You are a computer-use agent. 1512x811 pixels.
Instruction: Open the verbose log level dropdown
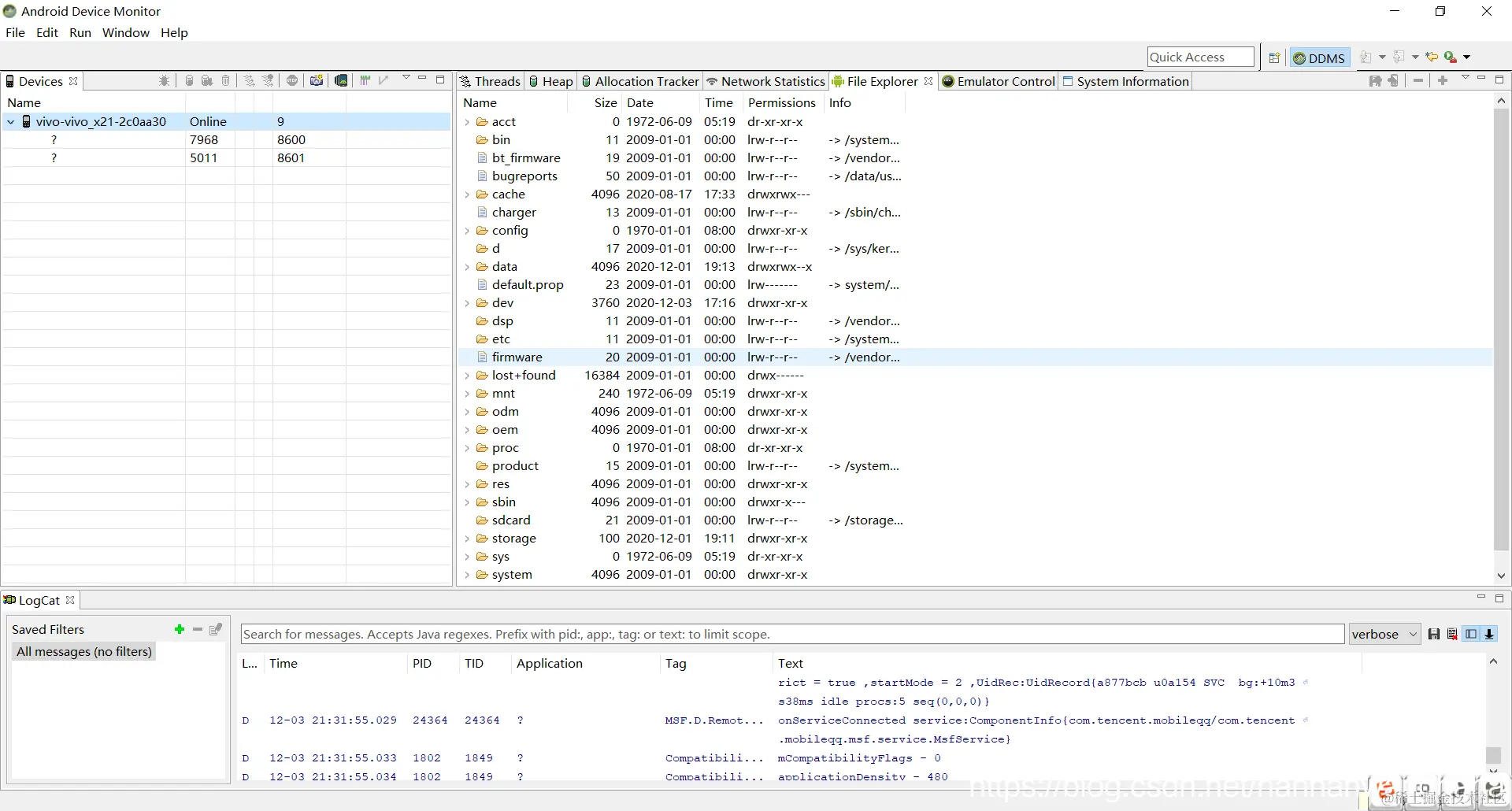tap(1384, 635)
